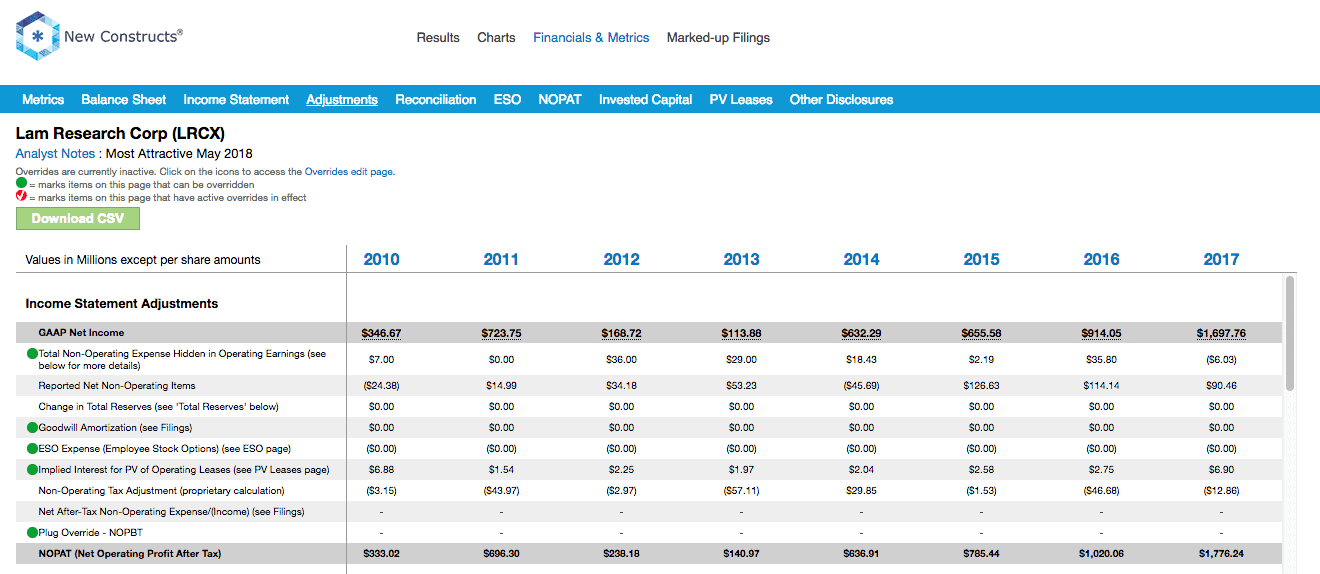Viewport: 1320px width, 574px height.
Task: Click the red checkmark active-override legend icon
Action: [21, 197]
